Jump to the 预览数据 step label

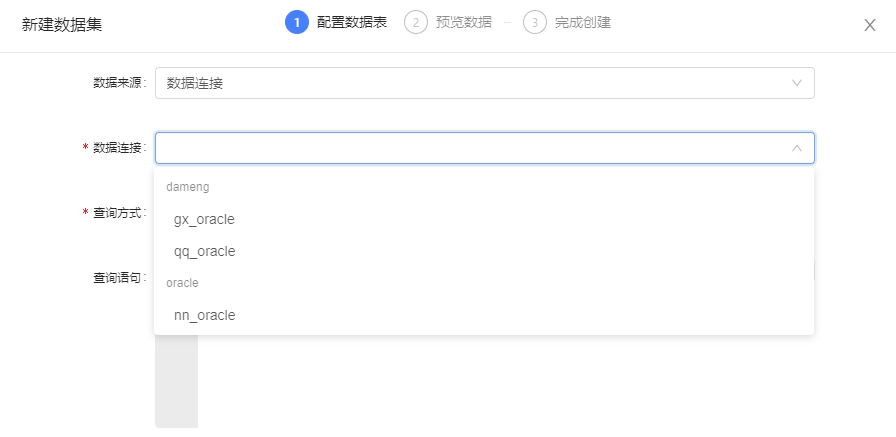pyautogui.click(x=464, y=22)
